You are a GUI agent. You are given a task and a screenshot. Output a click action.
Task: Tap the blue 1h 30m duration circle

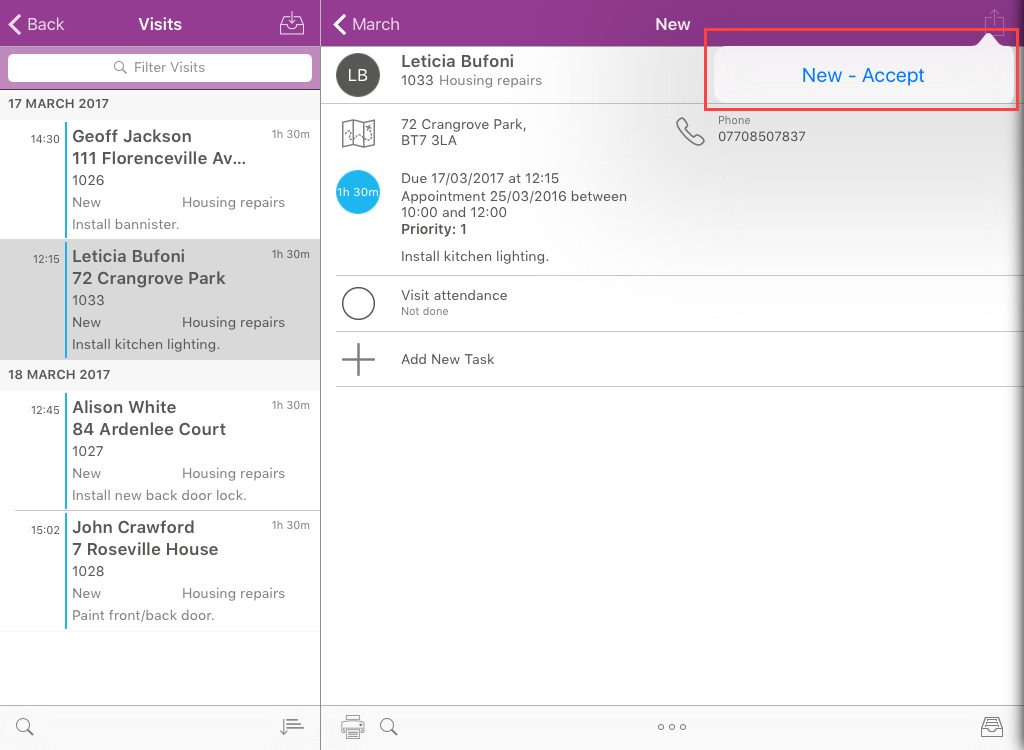pyautogui.click(x=358, y=192)
